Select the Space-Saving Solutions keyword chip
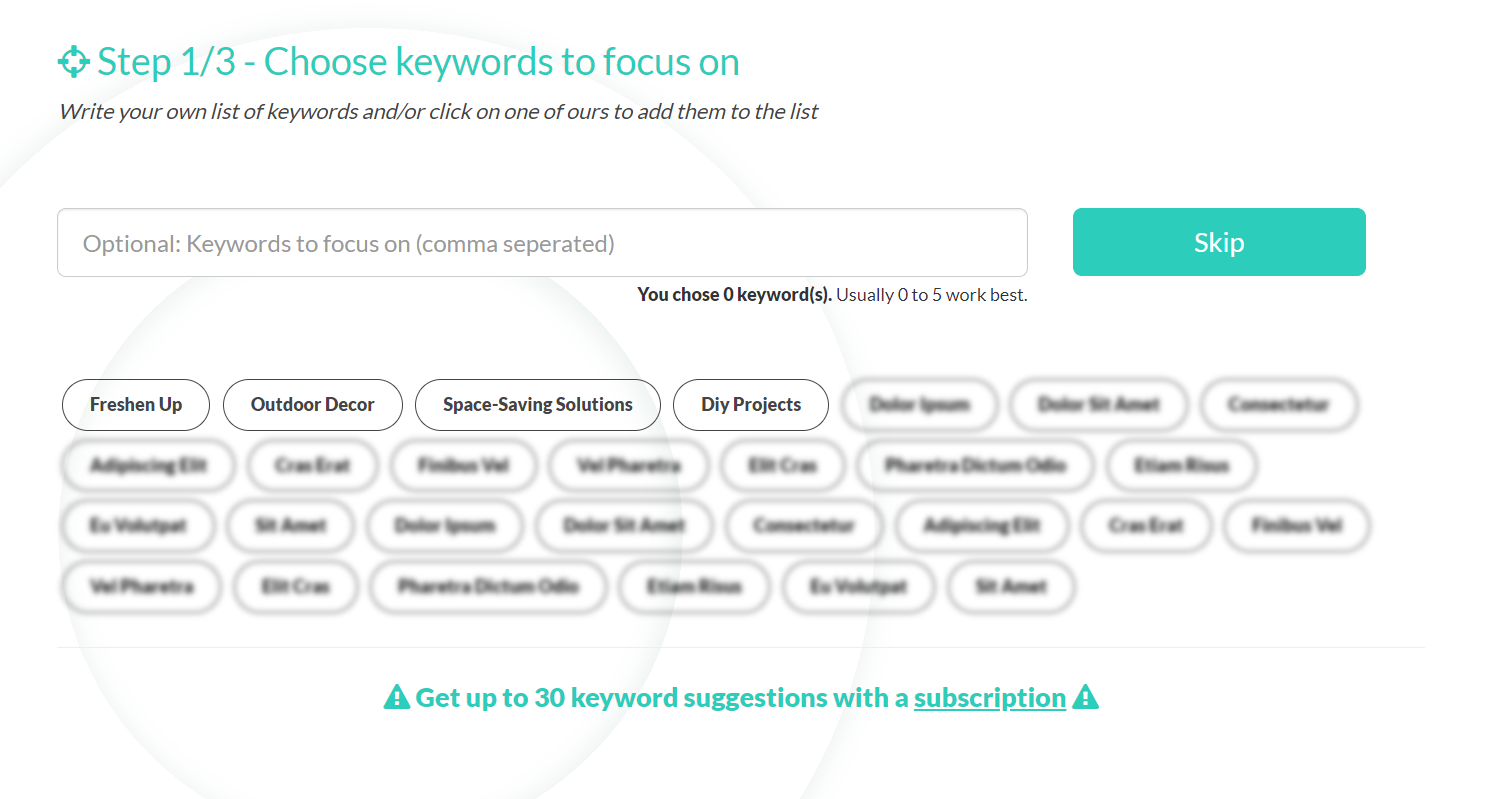1501x799 pixels. click(x=538, y=405)
